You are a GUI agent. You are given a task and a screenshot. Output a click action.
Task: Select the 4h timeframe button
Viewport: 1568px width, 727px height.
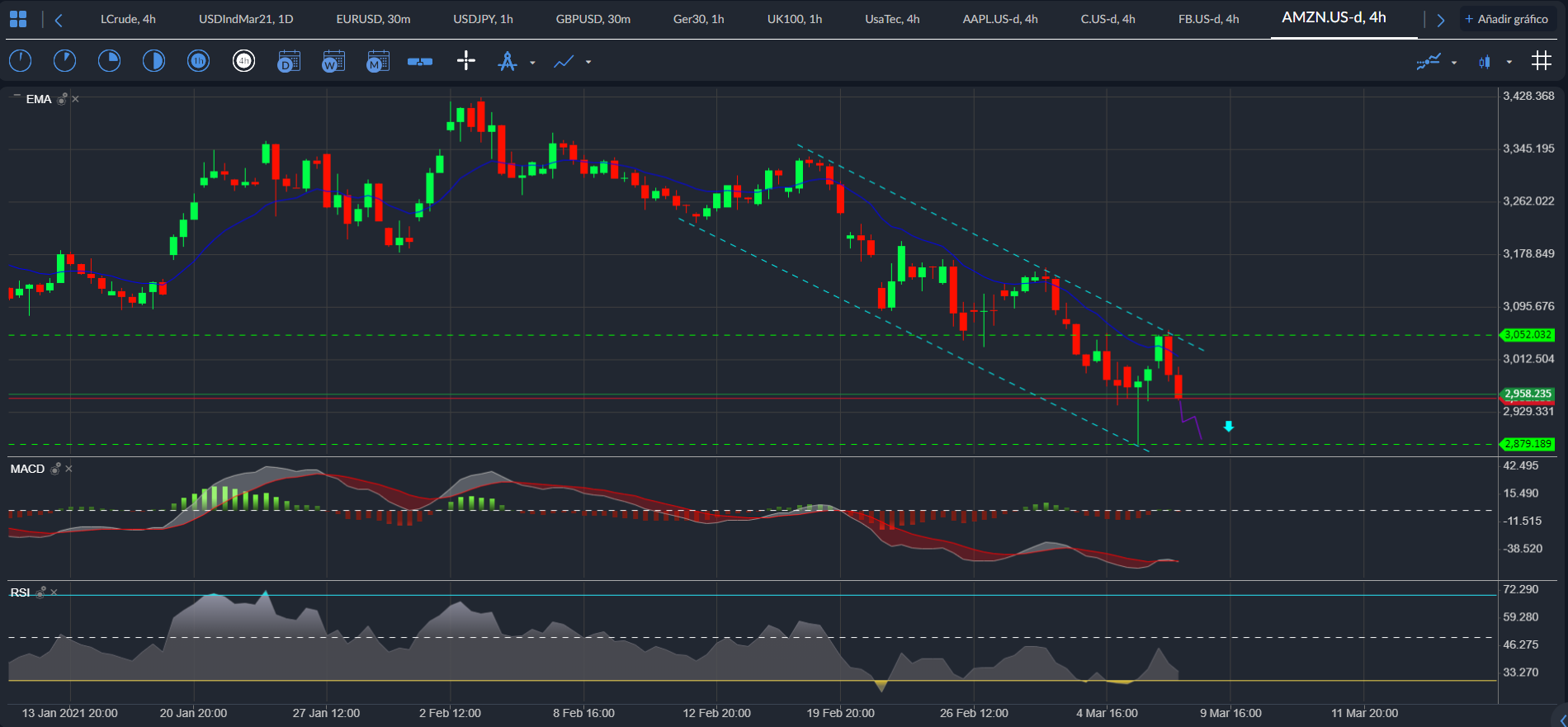243,60
